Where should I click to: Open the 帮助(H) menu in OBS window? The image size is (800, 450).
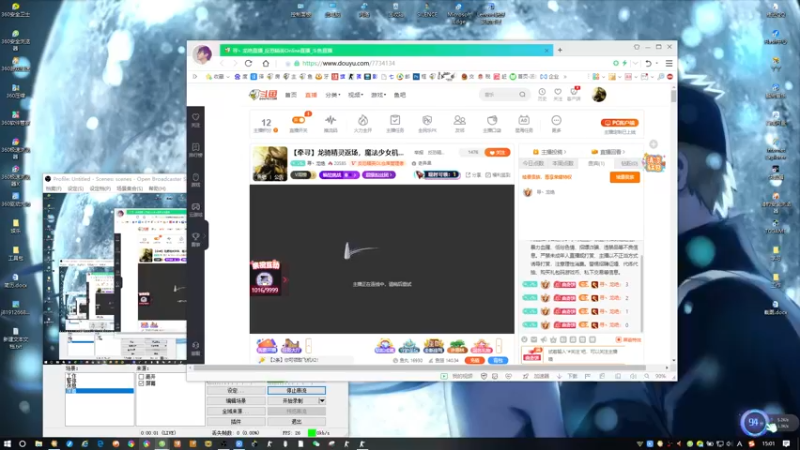[157, 188]
